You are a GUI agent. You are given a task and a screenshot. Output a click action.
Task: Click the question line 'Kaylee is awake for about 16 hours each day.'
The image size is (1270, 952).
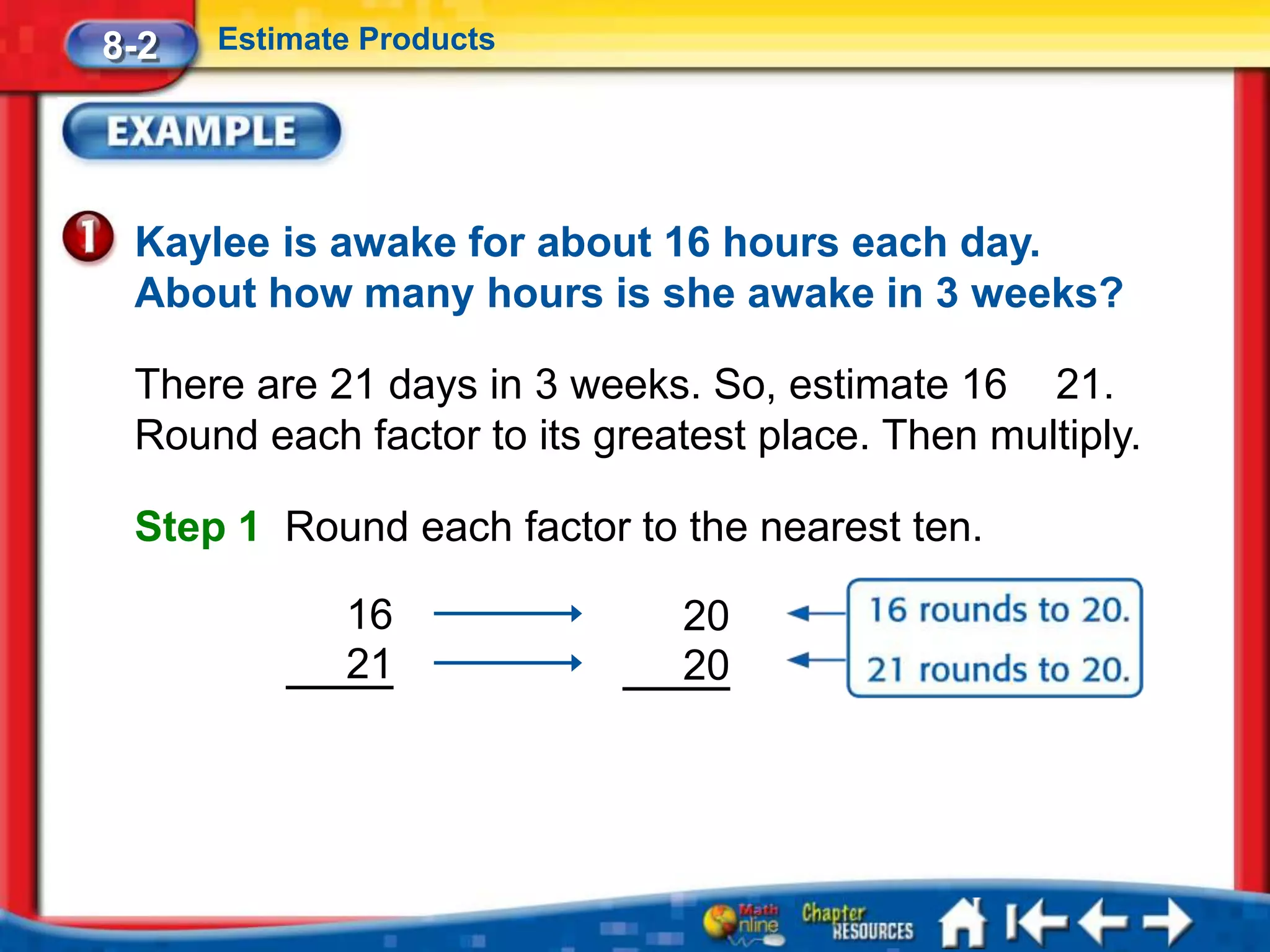point(587,242)
